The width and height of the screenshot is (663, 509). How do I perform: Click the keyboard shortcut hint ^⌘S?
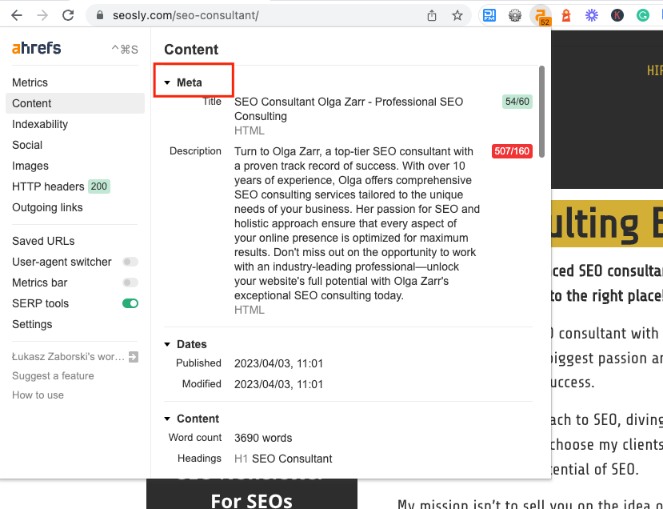pos(125,50)
